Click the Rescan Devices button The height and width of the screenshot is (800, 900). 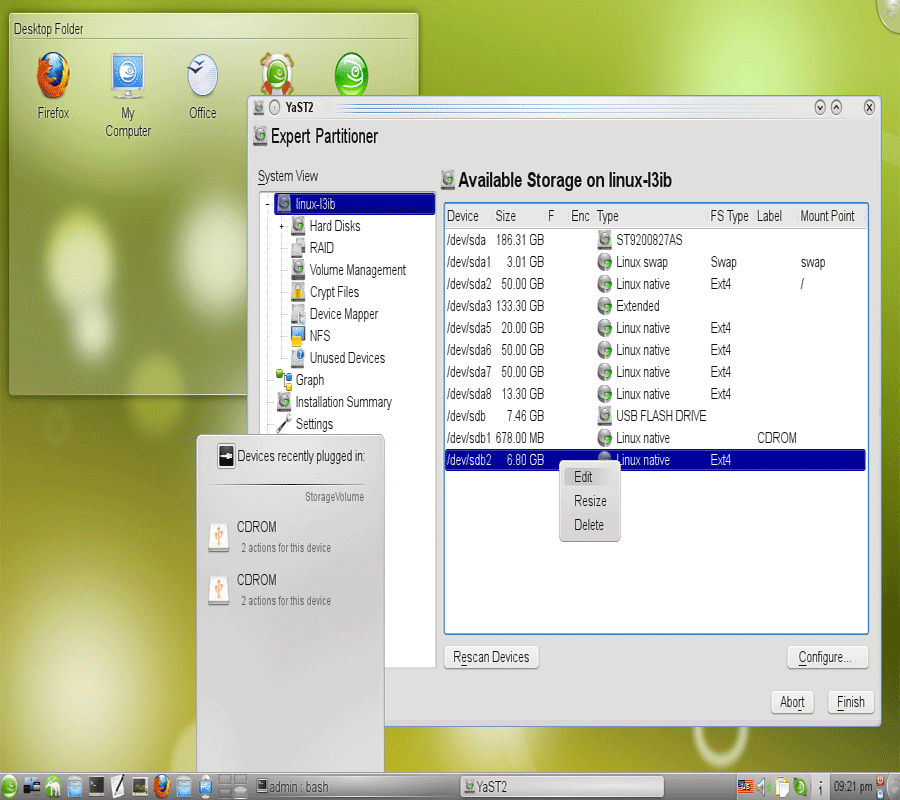[x=491, y=657]
